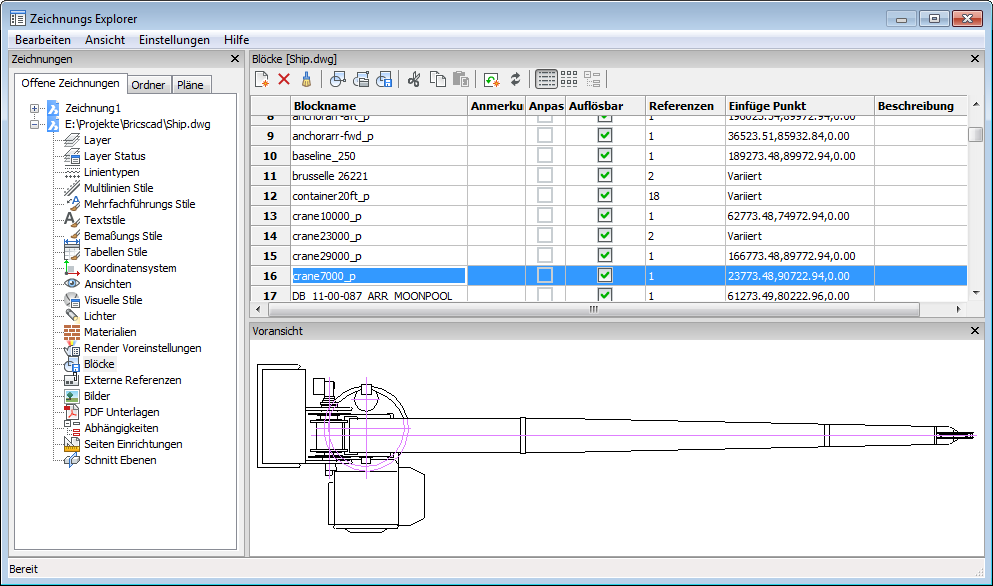Click the Regenerate refresh arrows icon

pos(515,79)
